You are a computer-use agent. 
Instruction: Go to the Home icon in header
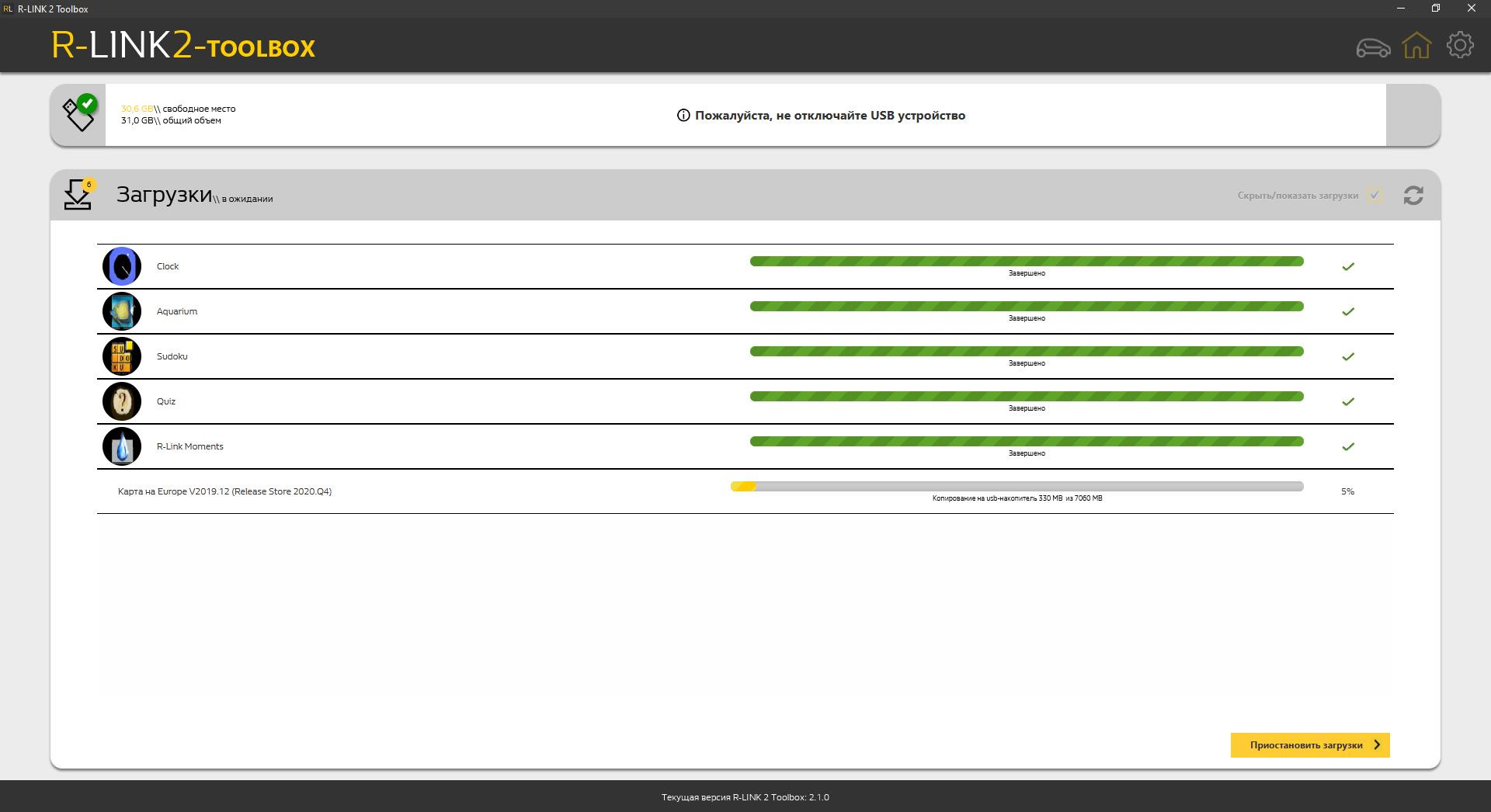coord(1416,45)
